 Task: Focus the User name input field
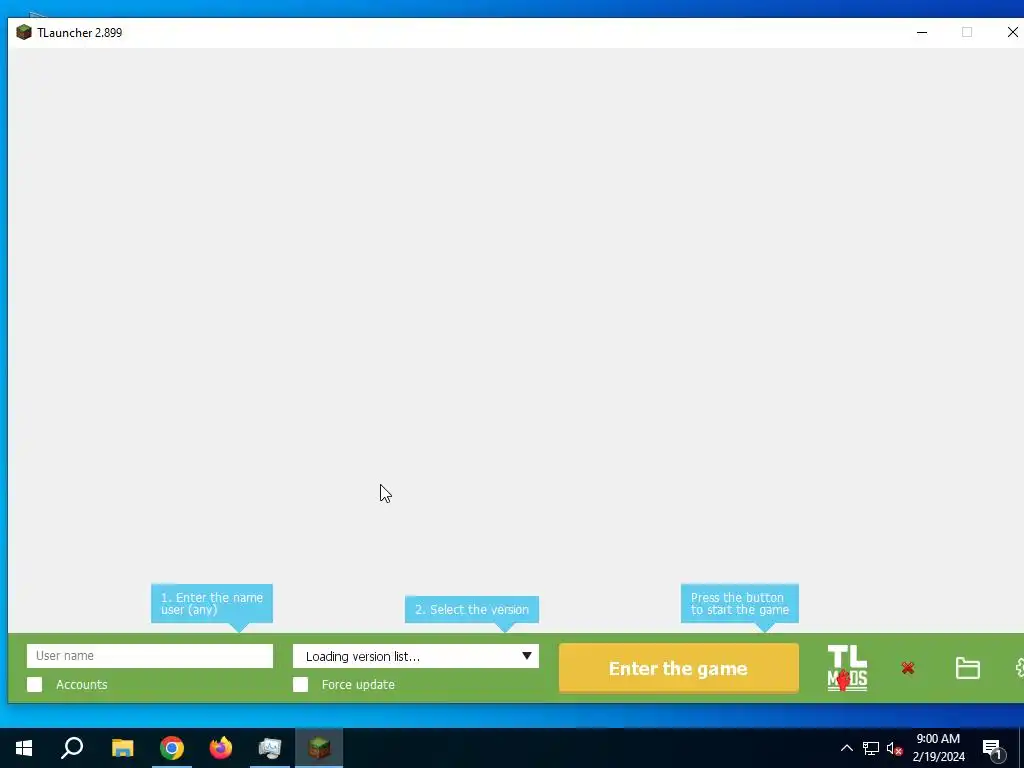[150, 656]
